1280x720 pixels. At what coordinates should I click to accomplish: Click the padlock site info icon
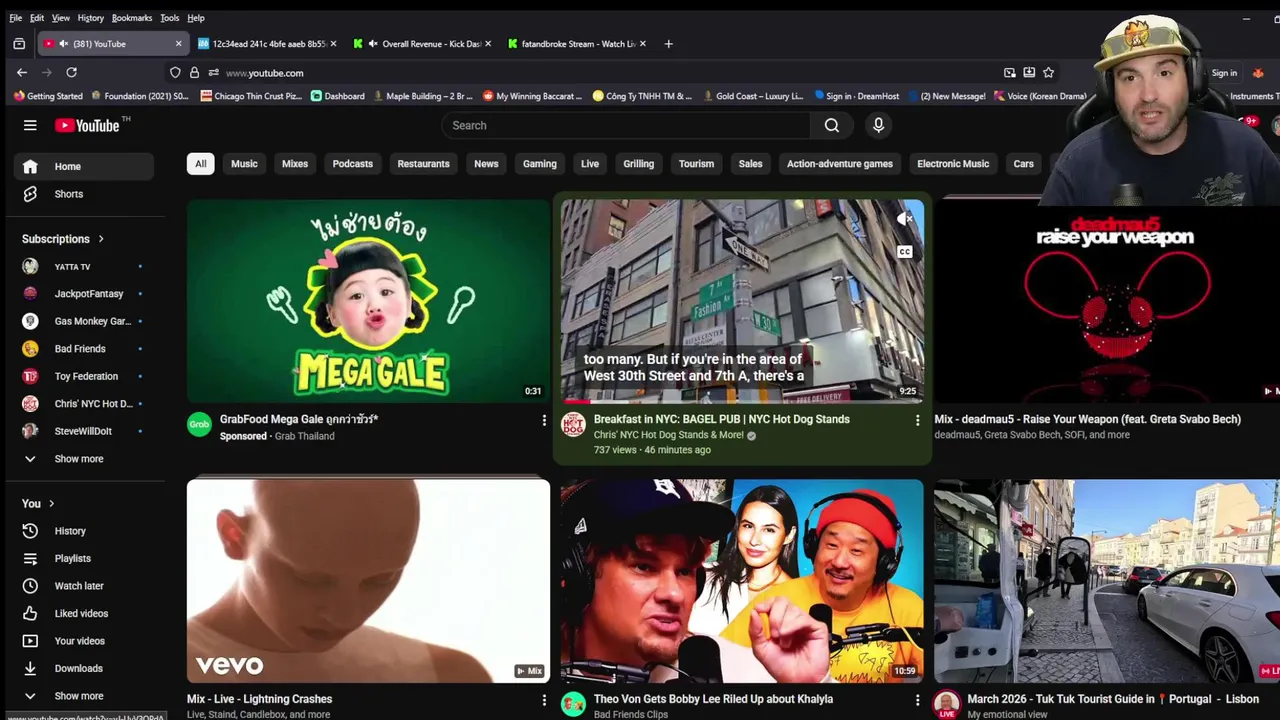coord(194,73)
